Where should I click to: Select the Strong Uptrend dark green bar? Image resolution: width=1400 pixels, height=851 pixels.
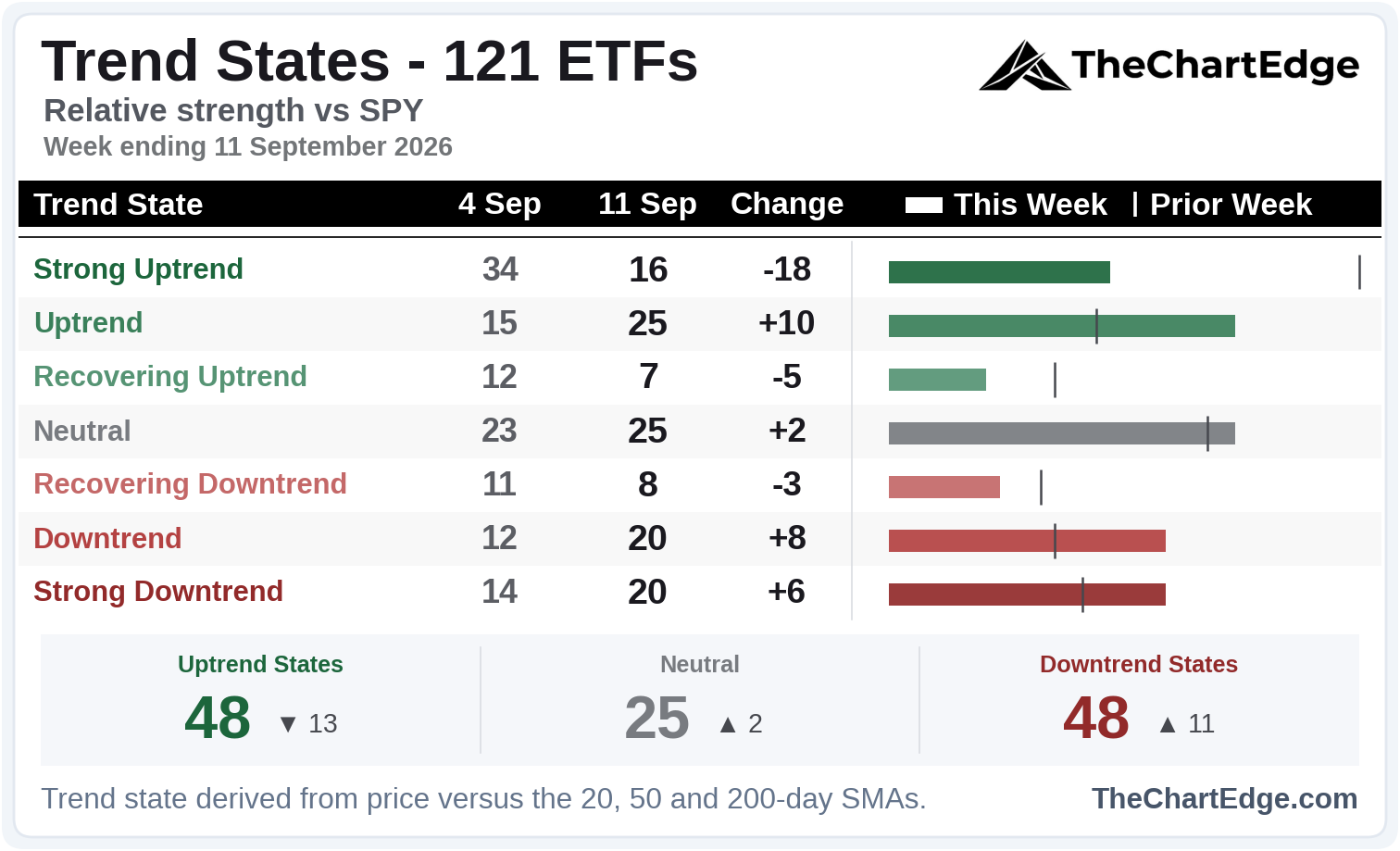999,272
